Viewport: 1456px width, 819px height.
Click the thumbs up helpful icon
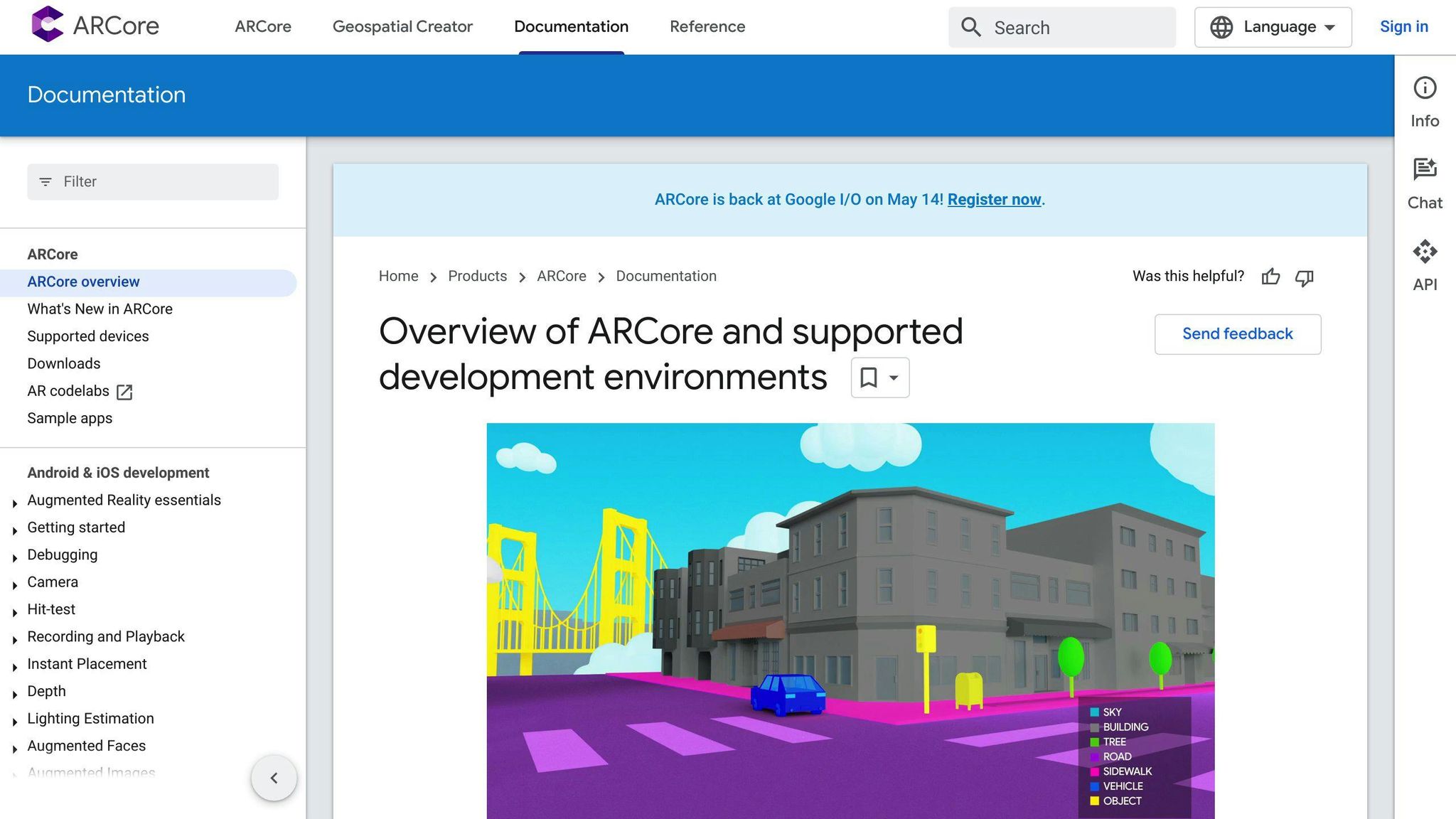[1270, 277]
